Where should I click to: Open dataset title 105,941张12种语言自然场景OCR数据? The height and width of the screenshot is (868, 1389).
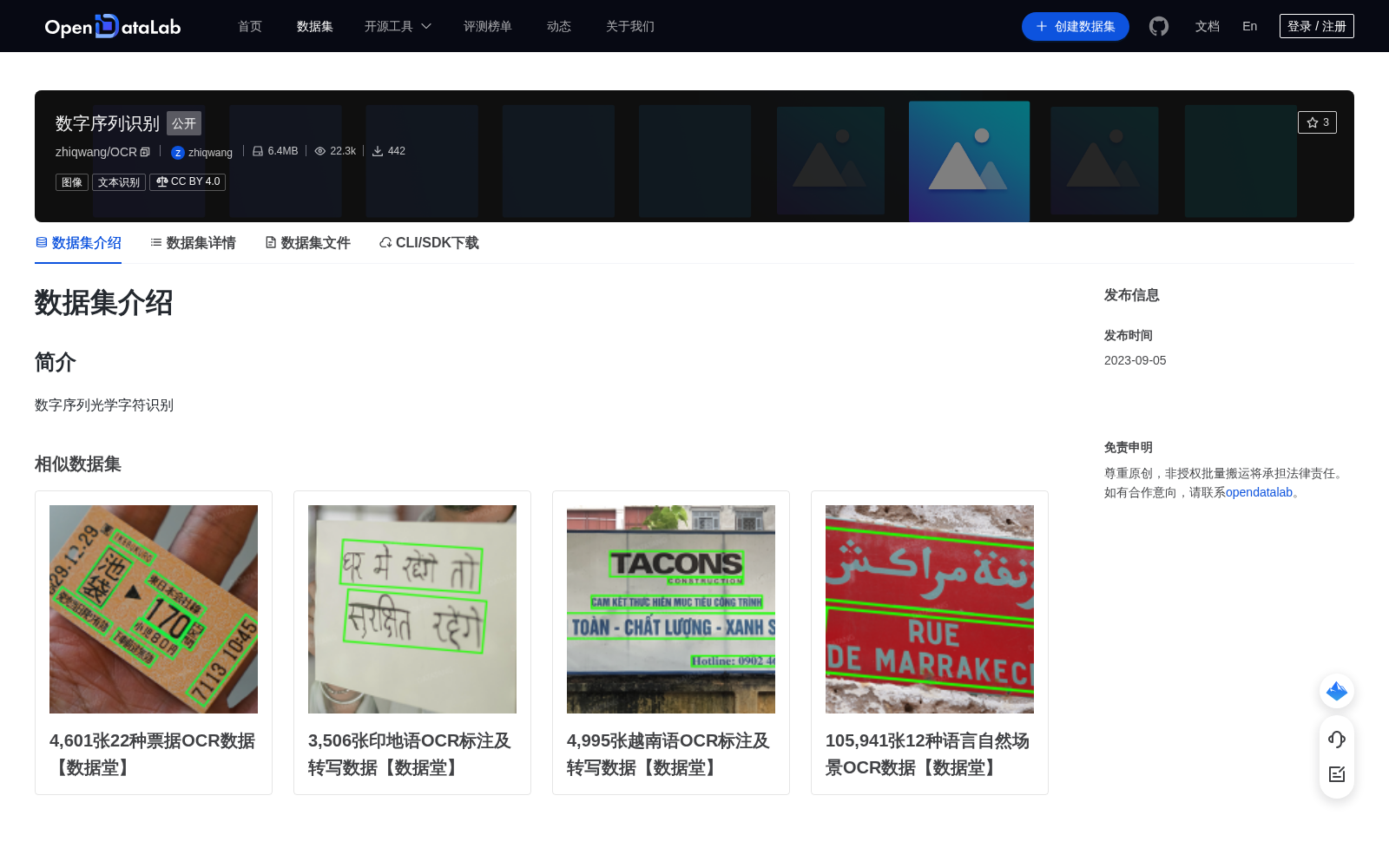pos(928,754)
